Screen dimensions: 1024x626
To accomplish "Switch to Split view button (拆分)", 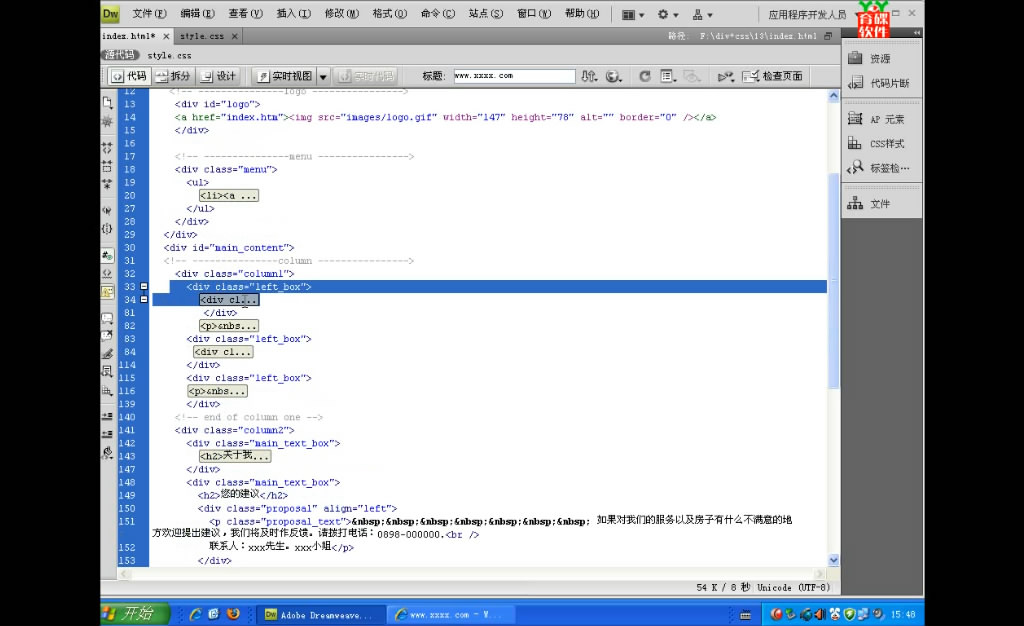I will click(x=173, y=76).
